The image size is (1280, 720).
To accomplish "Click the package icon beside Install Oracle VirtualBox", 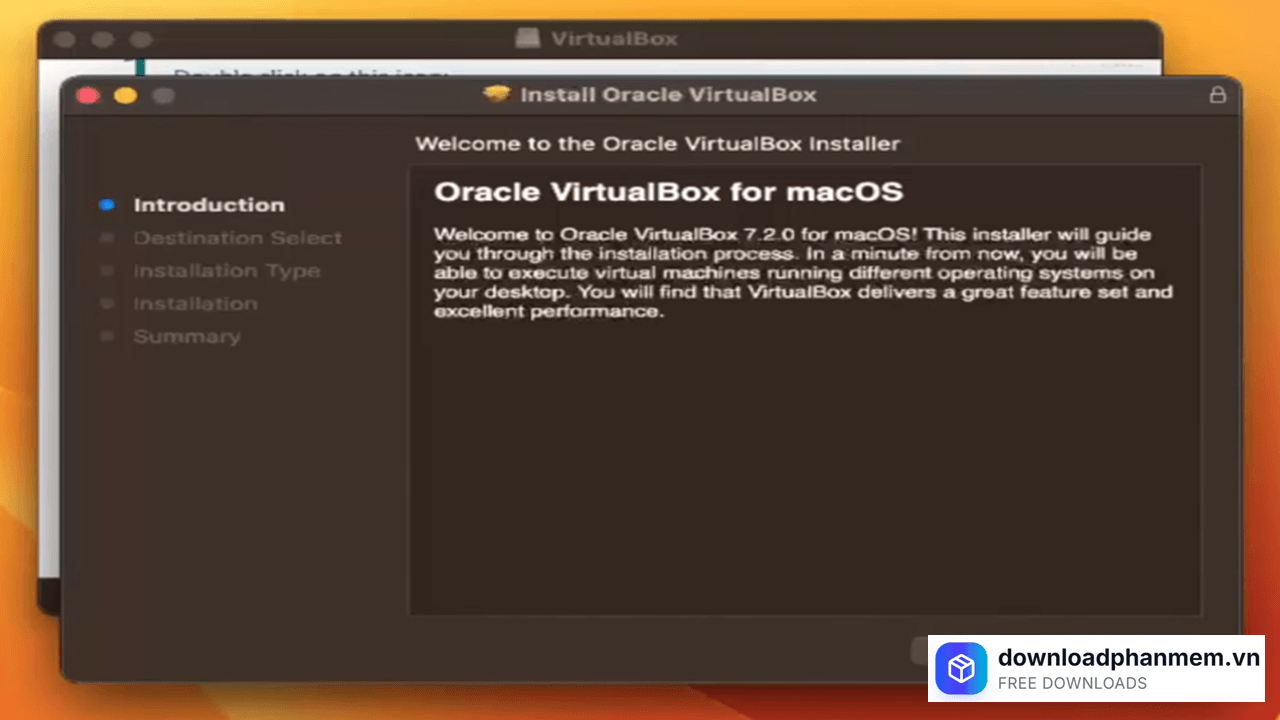I will (x=496, y=95).
